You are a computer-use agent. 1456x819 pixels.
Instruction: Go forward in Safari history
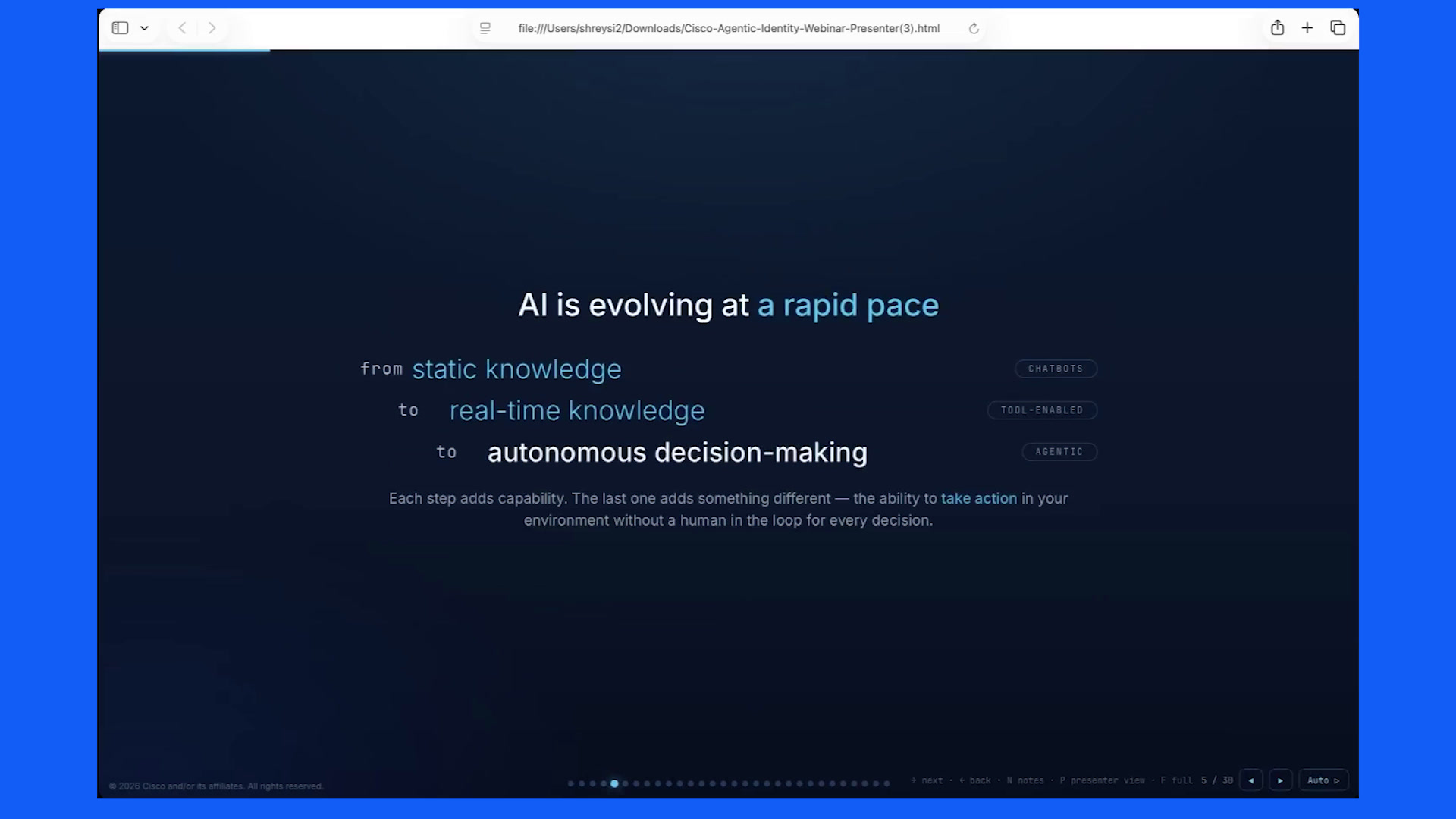coord(212,28)
